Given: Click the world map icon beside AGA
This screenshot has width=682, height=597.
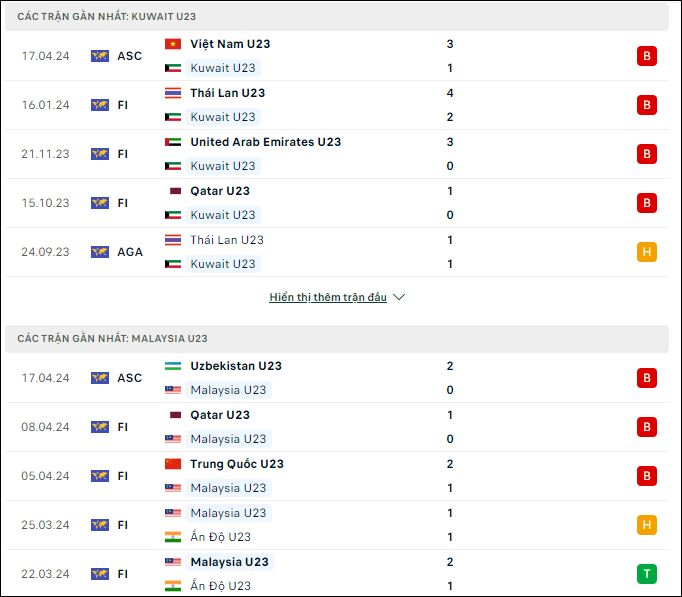Looking at the screenshot, I should click(100, 252).
